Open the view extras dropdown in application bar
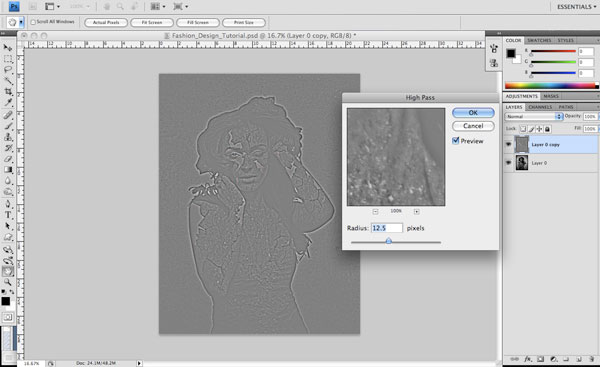 [x=51, y=7]
